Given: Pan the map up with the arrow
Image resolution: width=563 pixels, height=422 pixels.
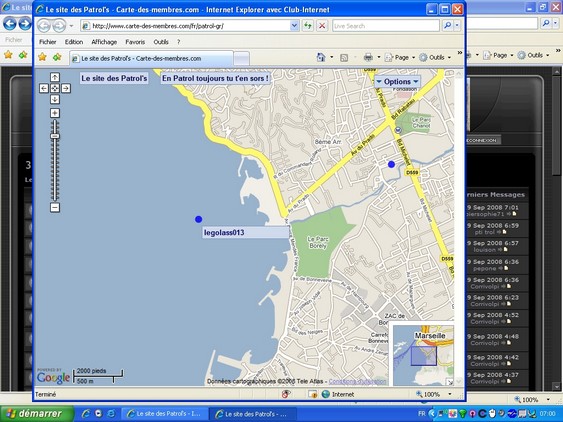Looking at the screenshot, I should [55, 77].
